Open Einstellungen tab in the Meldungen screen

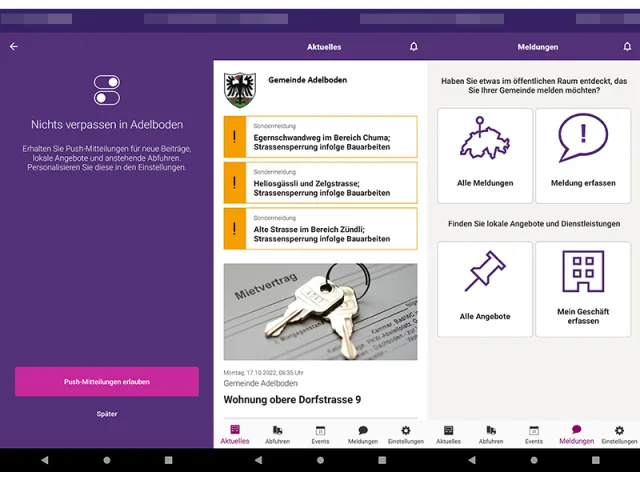click(x=619, y=435)
